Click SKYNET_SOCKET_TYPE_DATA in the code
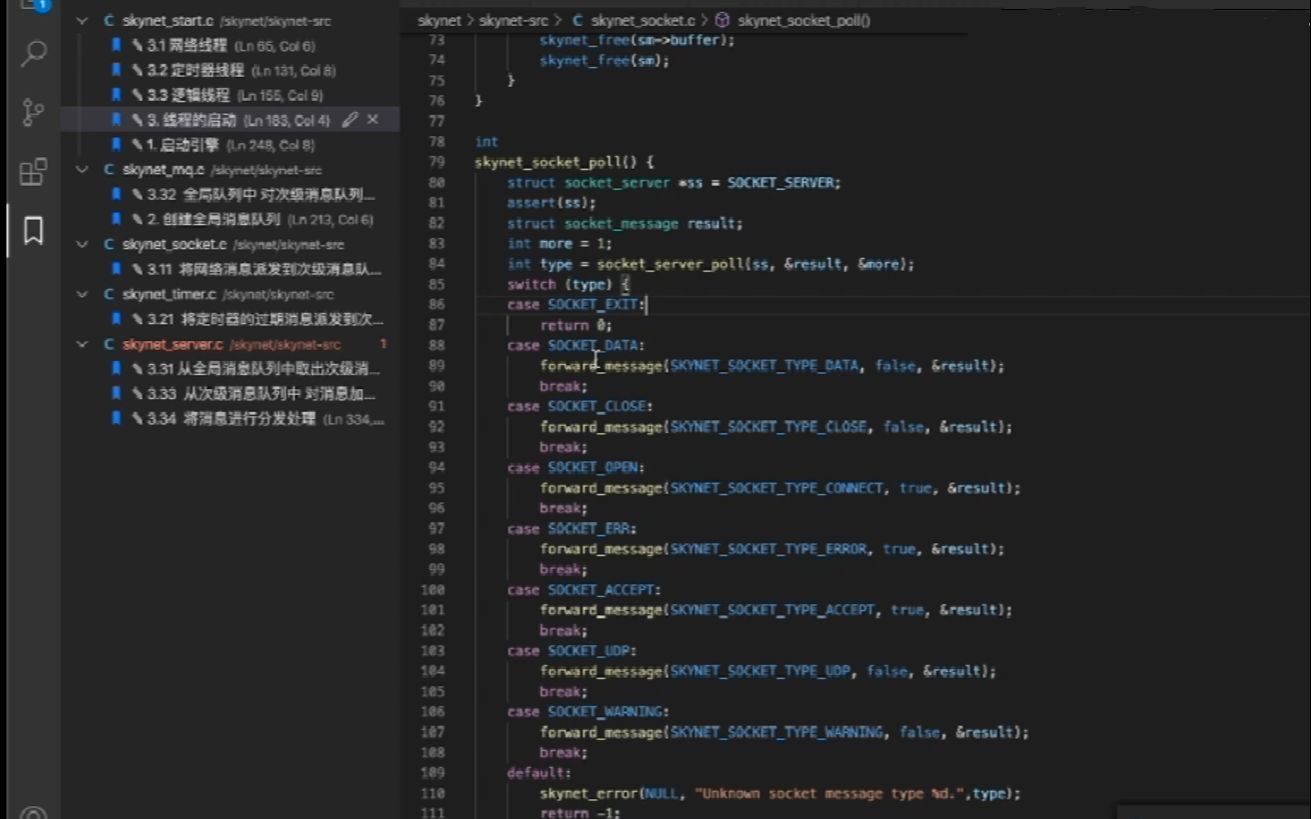 tap(764, 366)
